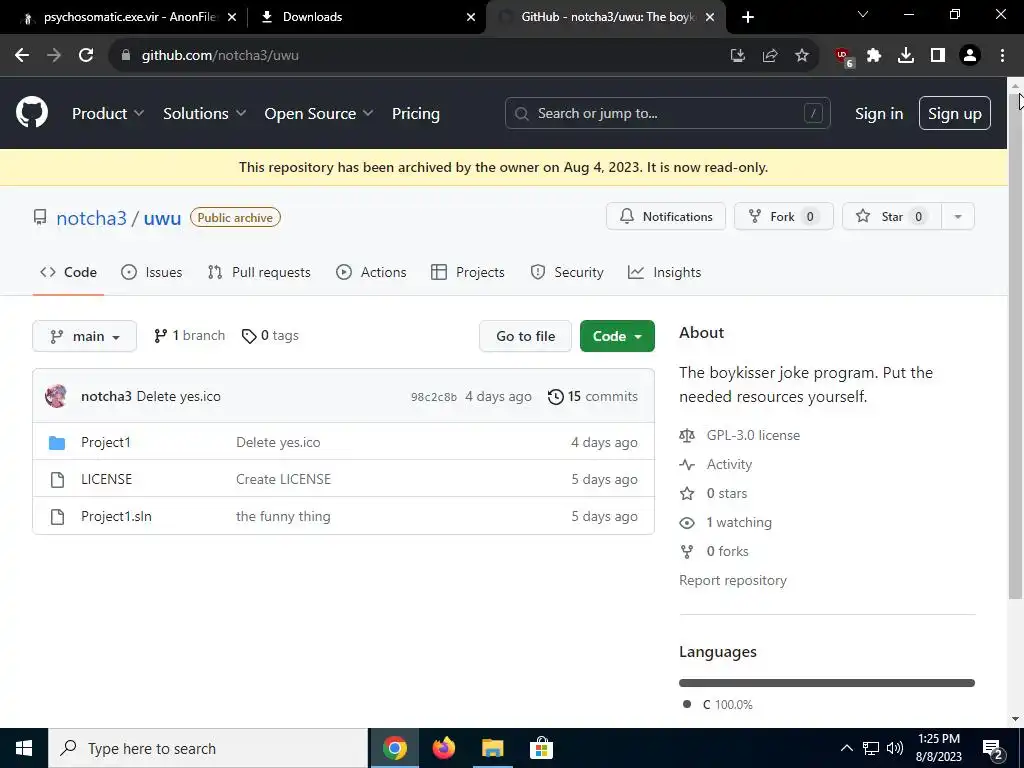The image size is (1024, 768).
Task: Open Chrome three-dot menu
Action: click(x=1002, y=56)
